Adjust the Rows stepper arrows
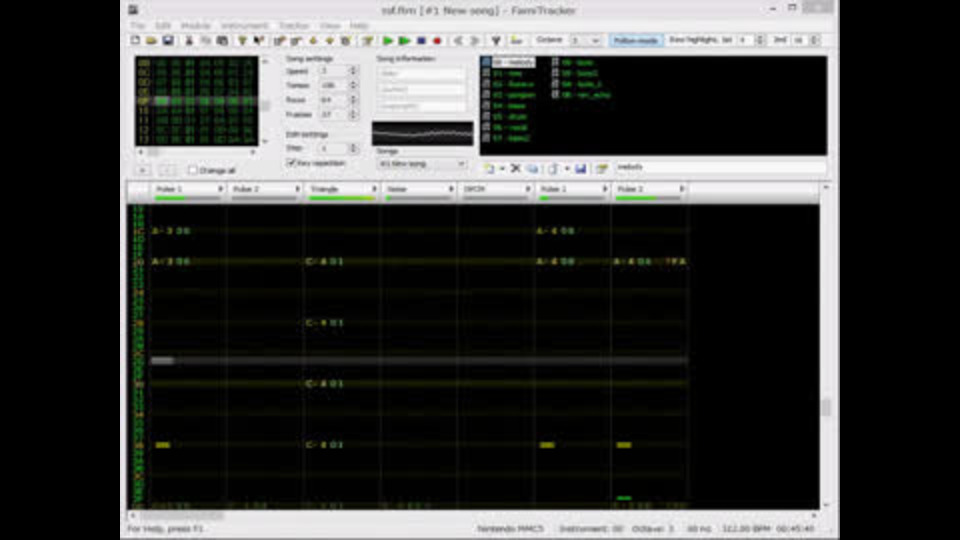The image size is (960, 540). pos(353,100)
